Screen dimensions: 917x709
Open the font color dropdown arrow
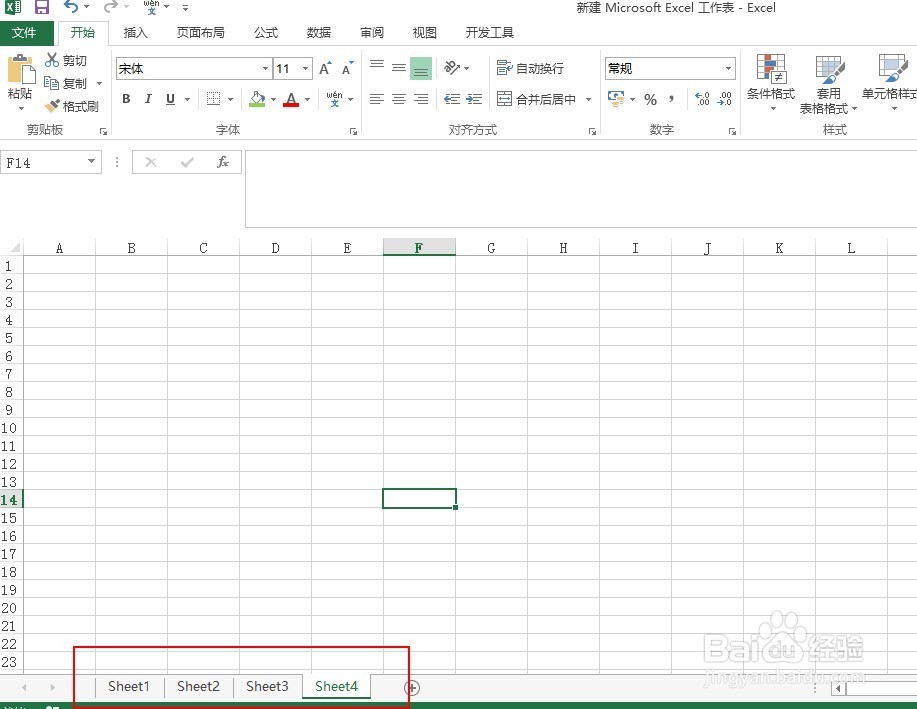(x=307, y=99)
